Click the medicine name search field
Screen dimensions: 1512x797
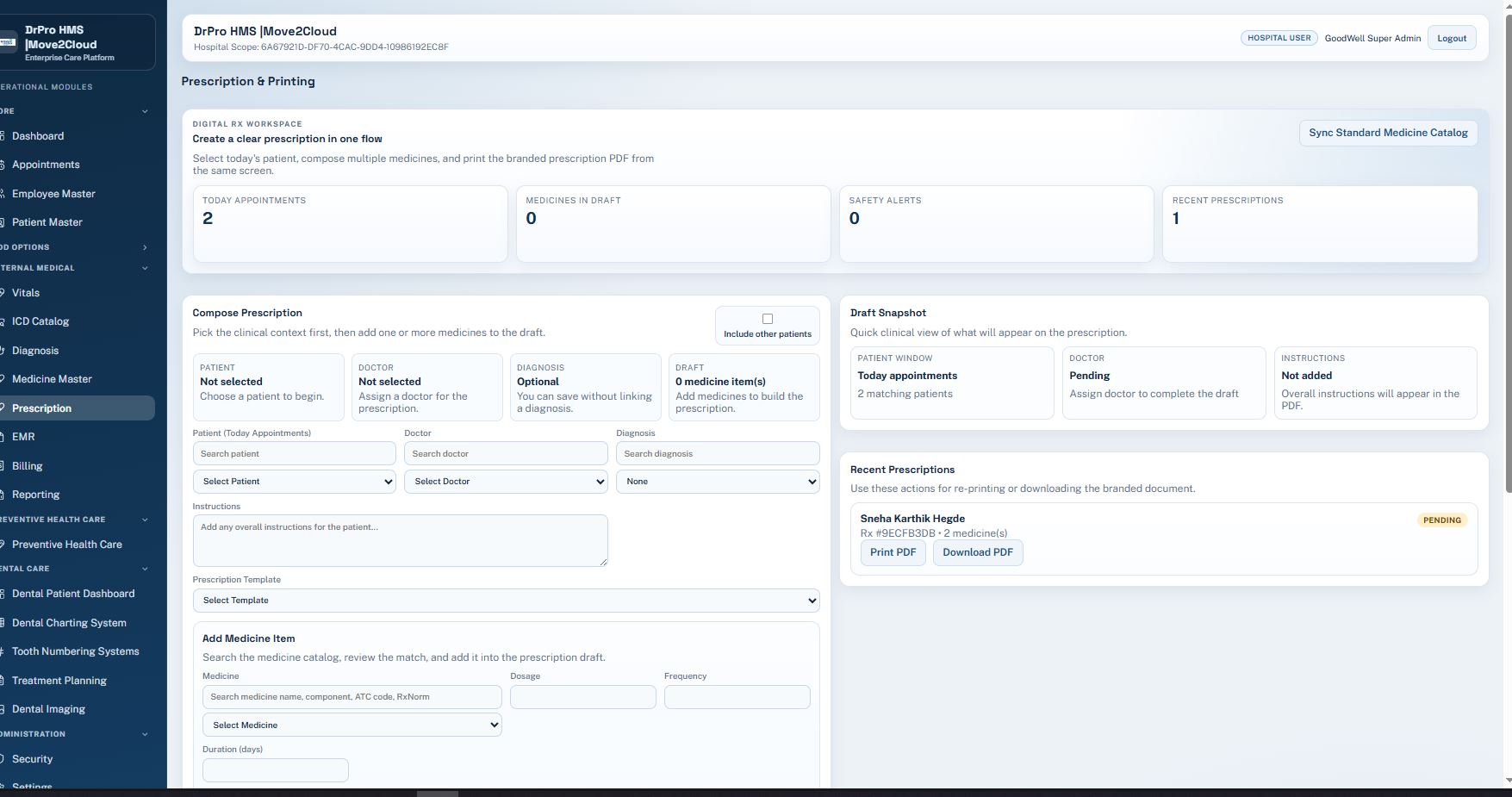tap(352, 697)
